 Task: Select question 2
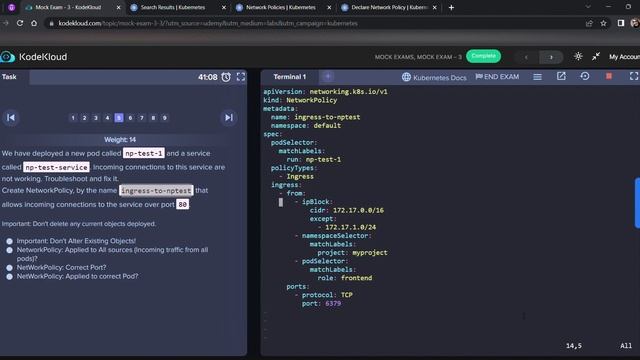pyautogui.click(x=84, y=118)
